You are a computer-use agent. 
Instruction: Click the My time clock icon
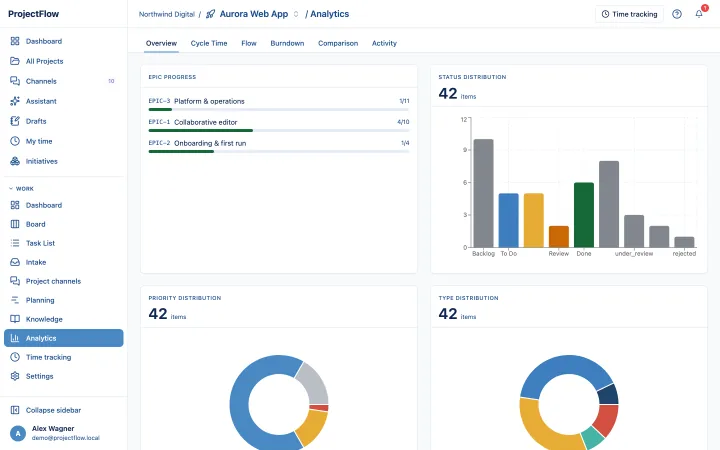15,141
